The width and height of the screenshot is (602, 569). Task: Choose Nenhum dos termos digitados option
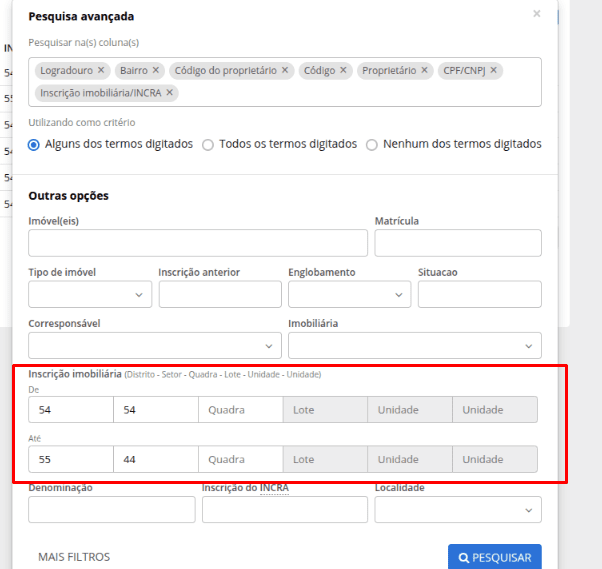(372, 145)
